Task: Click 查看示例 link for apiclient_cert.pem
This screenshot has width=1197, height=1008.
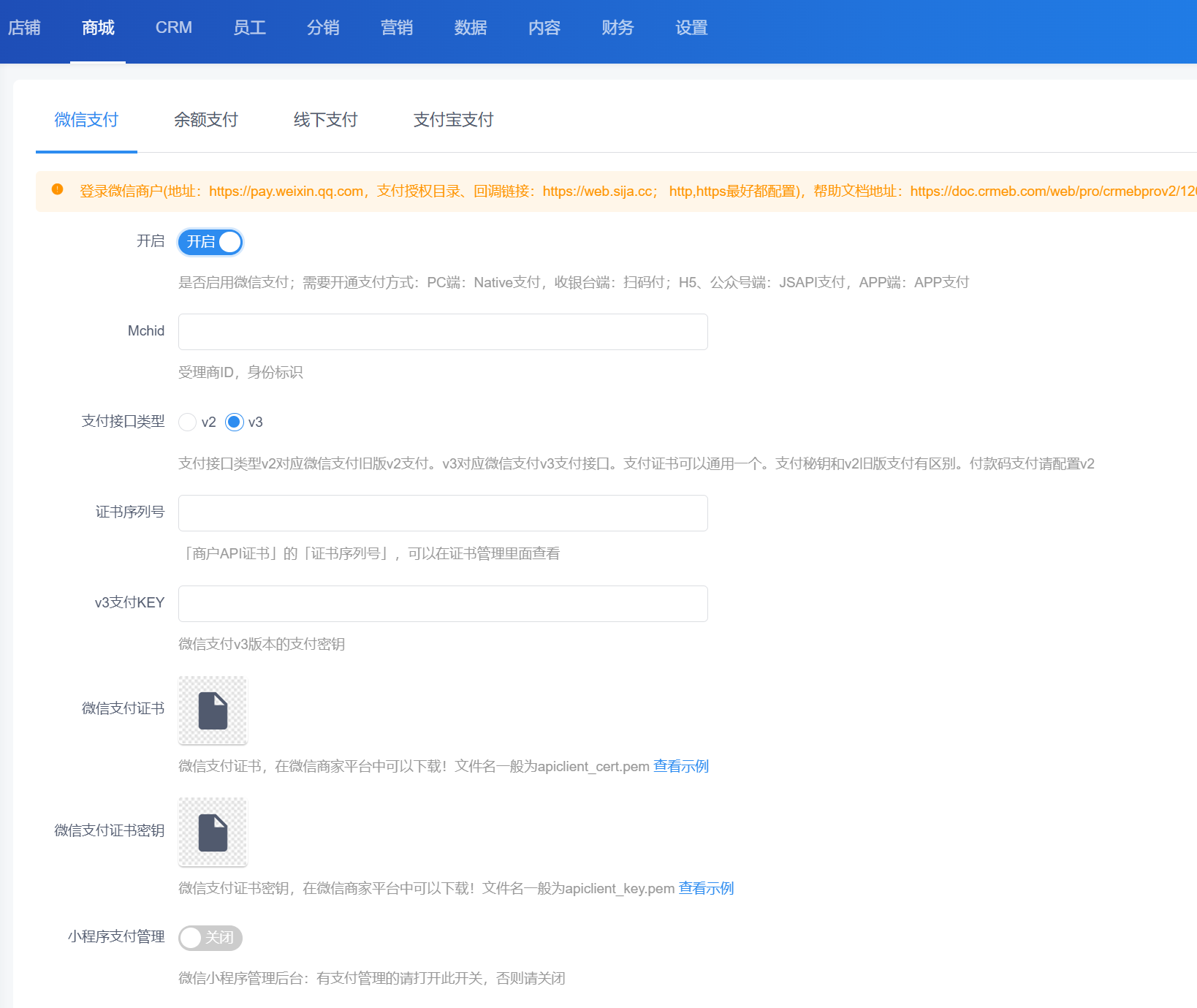Action: point(681,766)
